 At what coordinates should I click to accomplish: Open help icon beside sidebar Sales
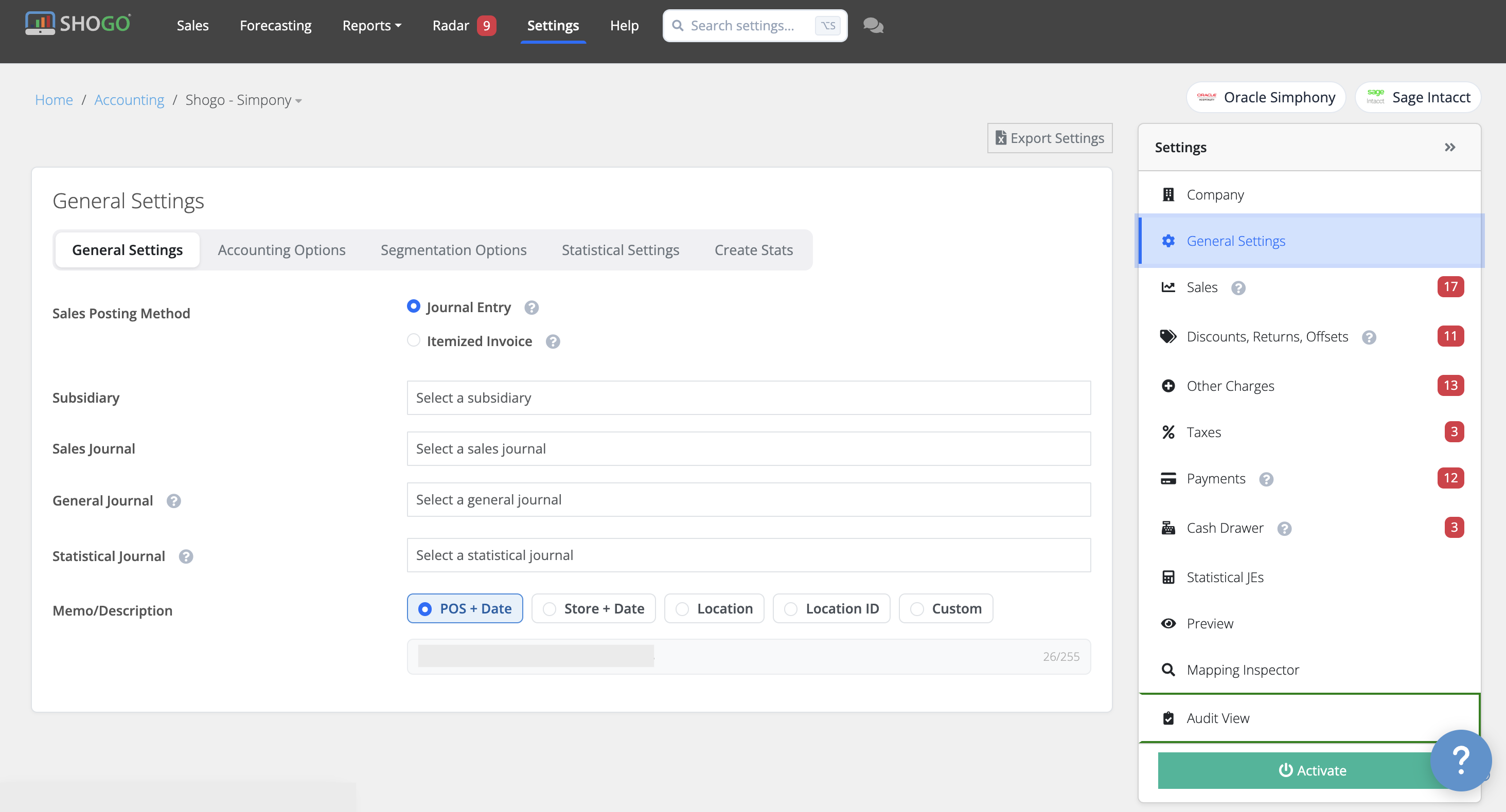click(x=1237, y=287)
